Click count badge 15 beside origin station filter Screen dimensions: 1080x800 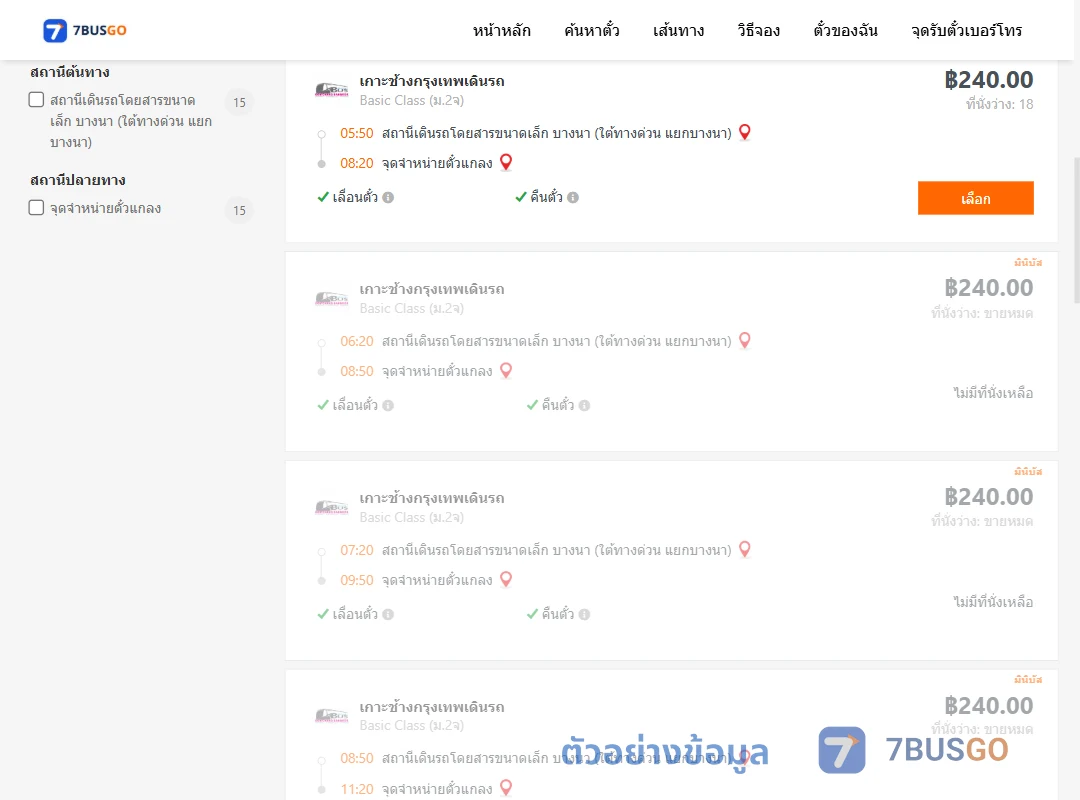pos(239,102)
